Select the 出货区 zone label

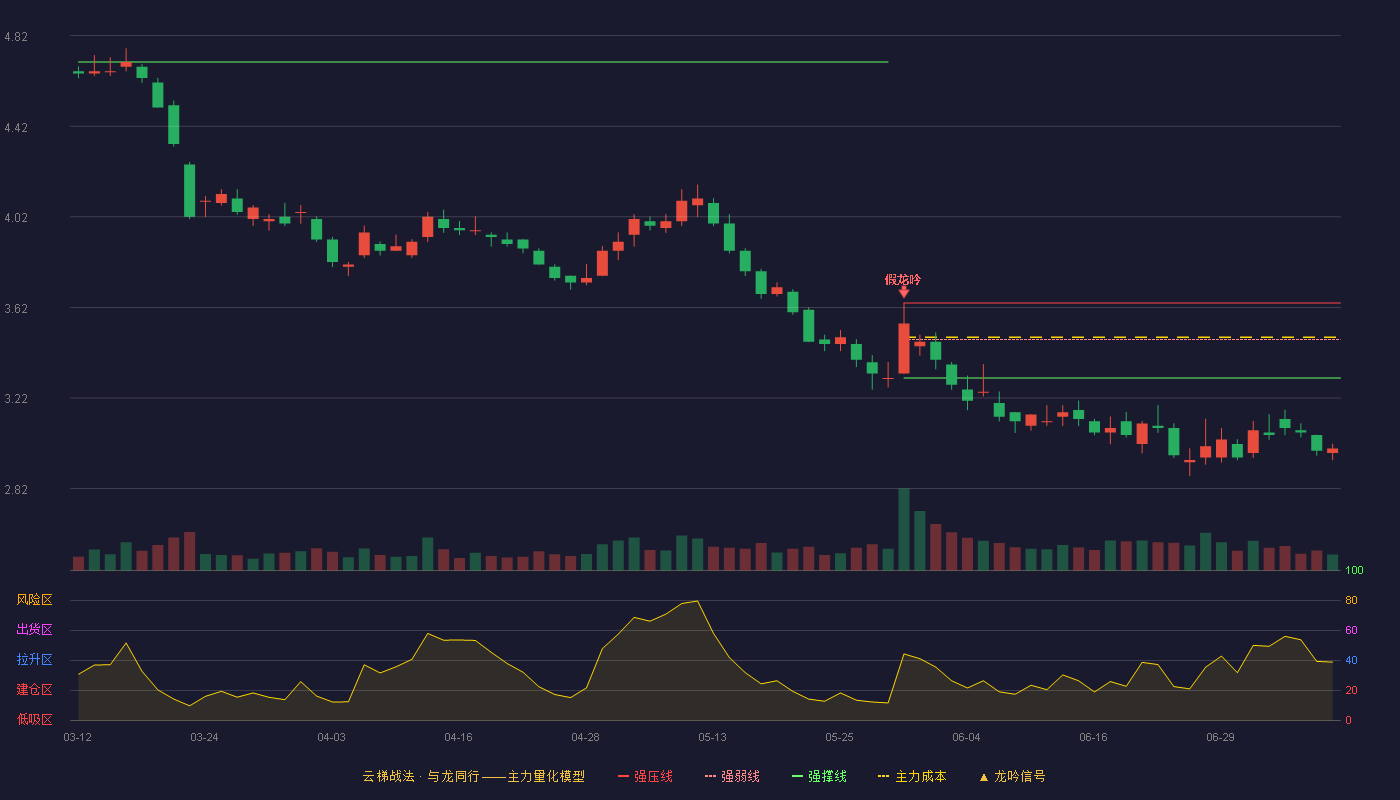34,630
